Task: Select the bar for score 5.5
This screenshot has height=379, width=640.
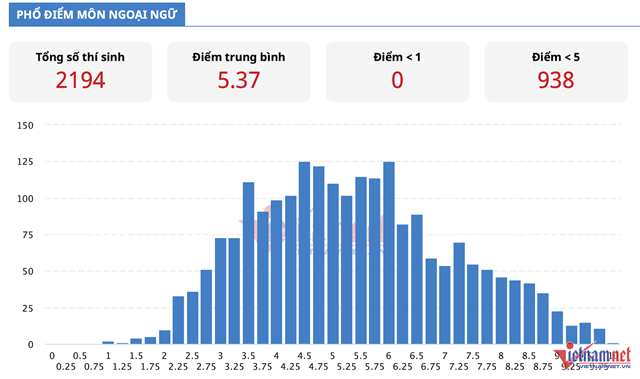Action: tap(360, 260)
